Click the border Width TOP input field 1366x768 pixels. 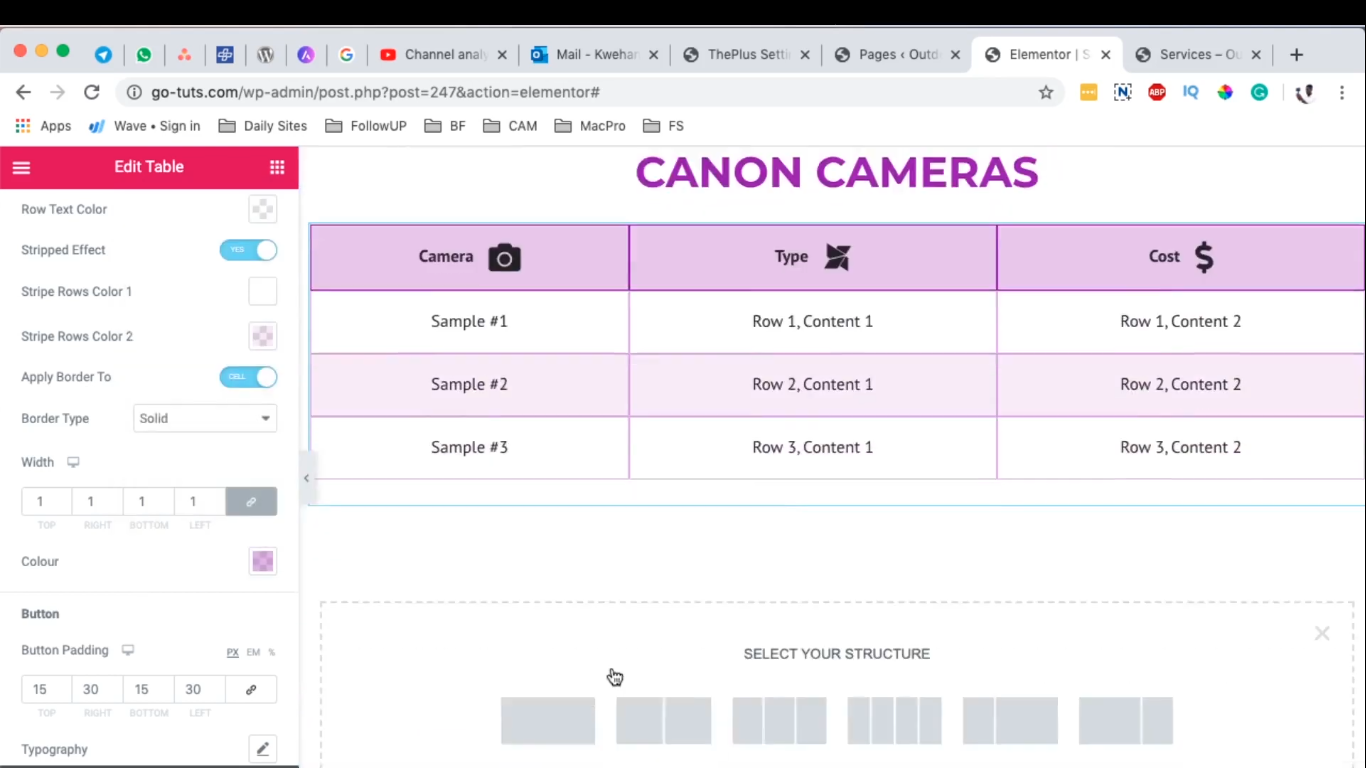[47, 501]
